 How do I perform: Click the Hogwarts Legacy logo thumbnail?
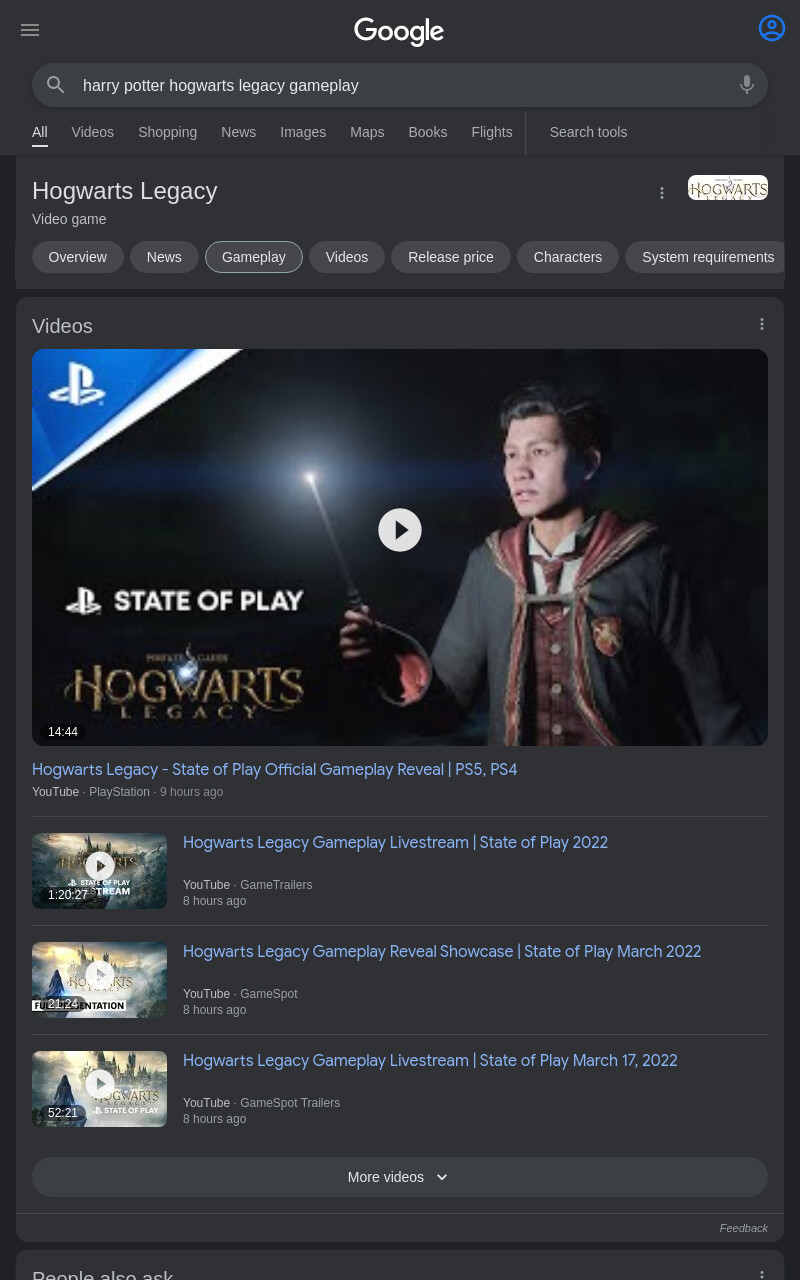tap(728, 188)
